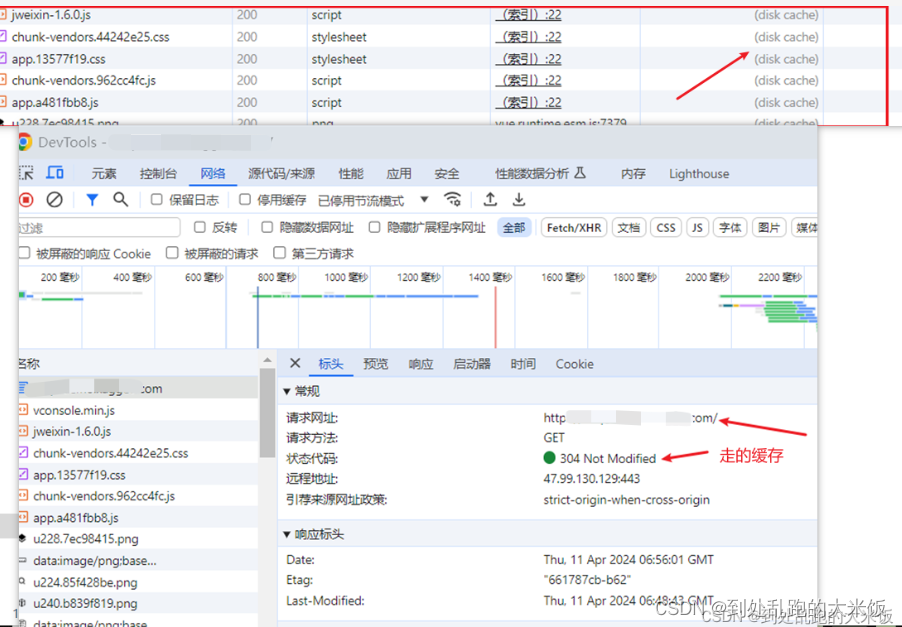This screenshot has width=902, height=627.
Task: Toggle the filter funnel icon
Action: pos(91,200)
